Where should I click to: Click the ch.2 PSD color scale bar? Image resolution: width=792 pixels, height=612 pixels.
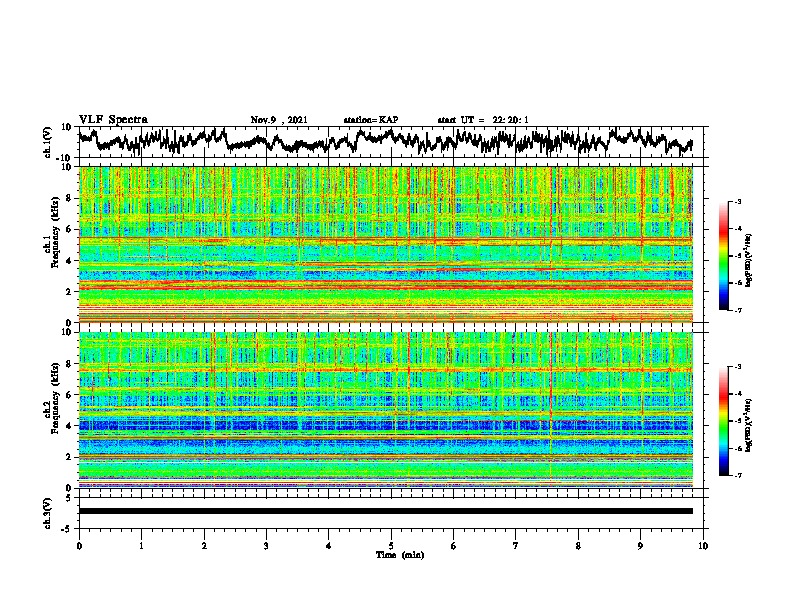click(x=723, y=421)
